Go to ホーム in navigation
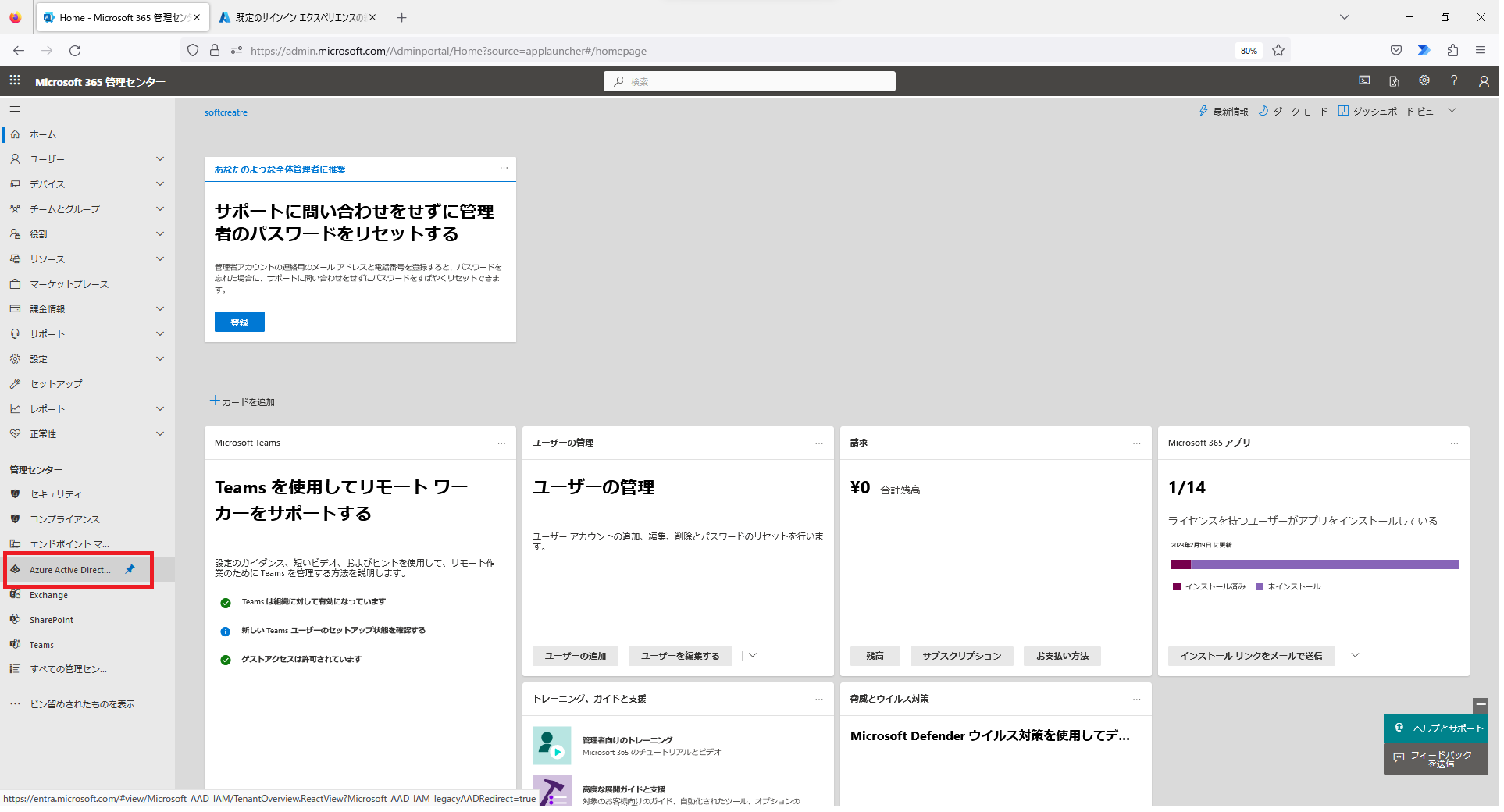1504x812 pixels. click(43, 134)
